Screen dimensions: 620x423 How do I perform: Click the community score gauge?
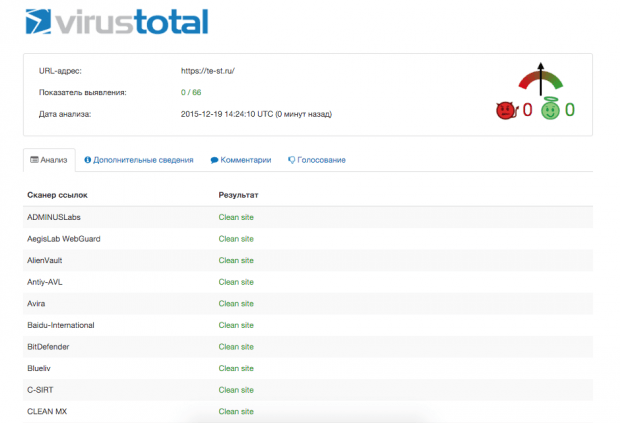click(x=541, y=80)
